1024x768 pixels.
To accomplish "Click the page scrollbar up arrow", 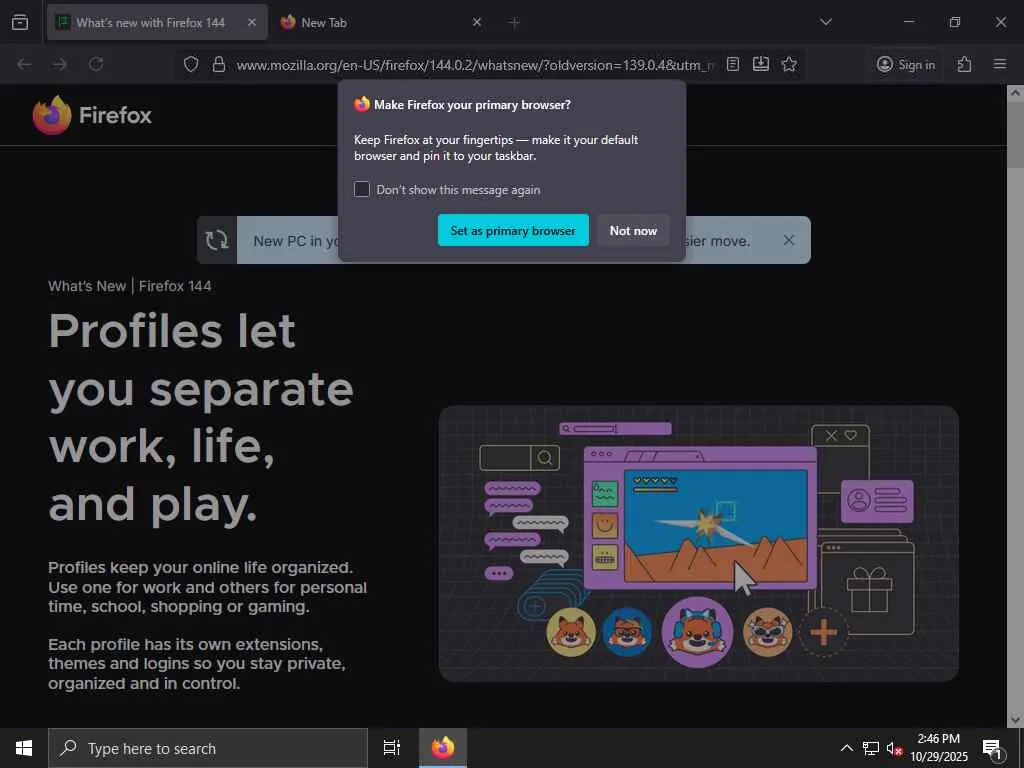I will point(1015,93).
